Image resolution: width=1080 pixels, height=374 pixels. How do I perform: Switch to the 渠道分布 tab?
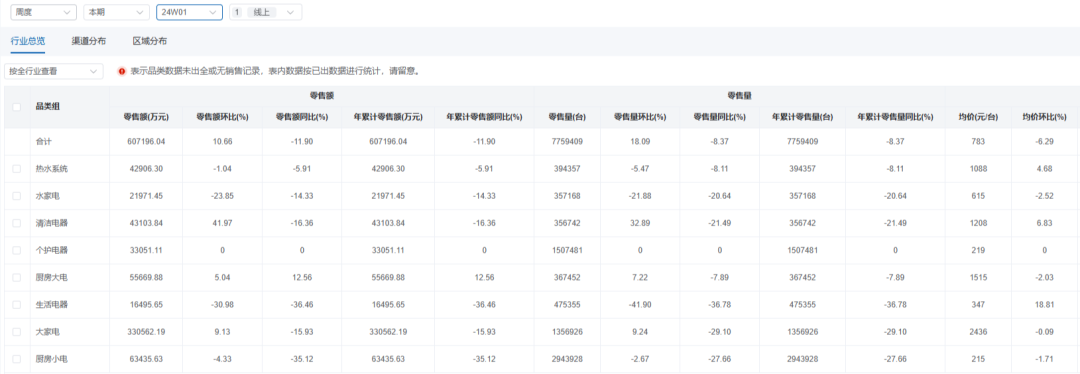point(89,41)
